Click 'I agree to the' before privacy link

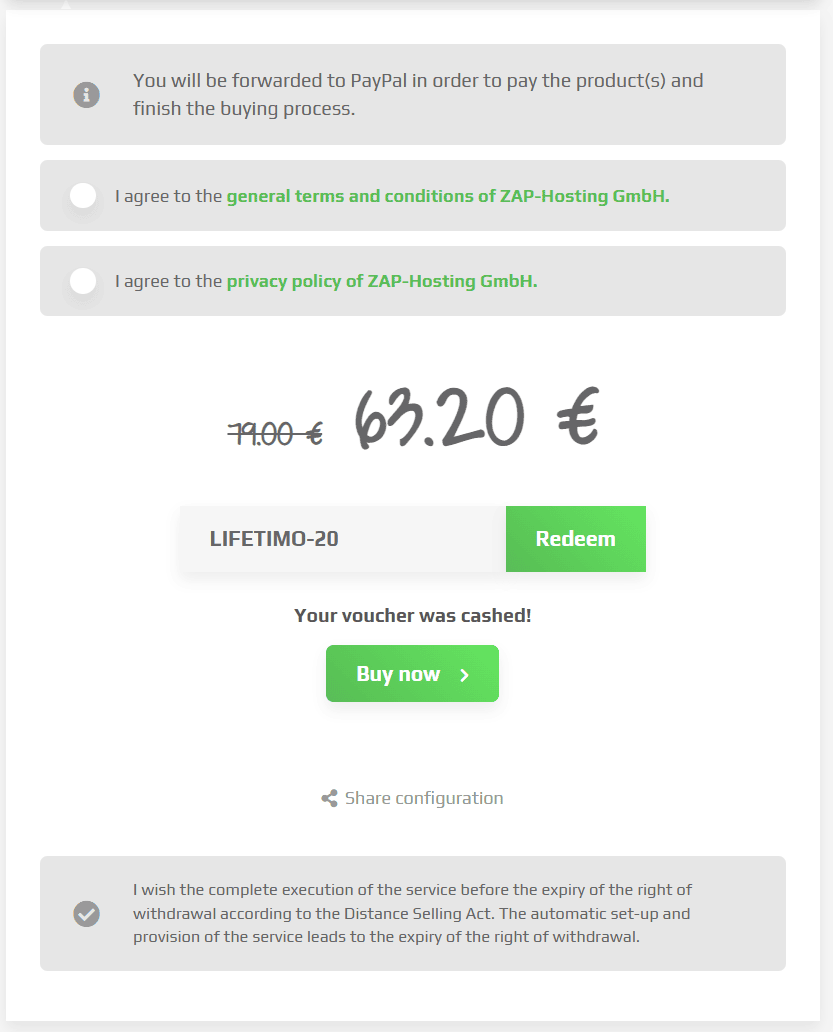[x=168, y=281]
